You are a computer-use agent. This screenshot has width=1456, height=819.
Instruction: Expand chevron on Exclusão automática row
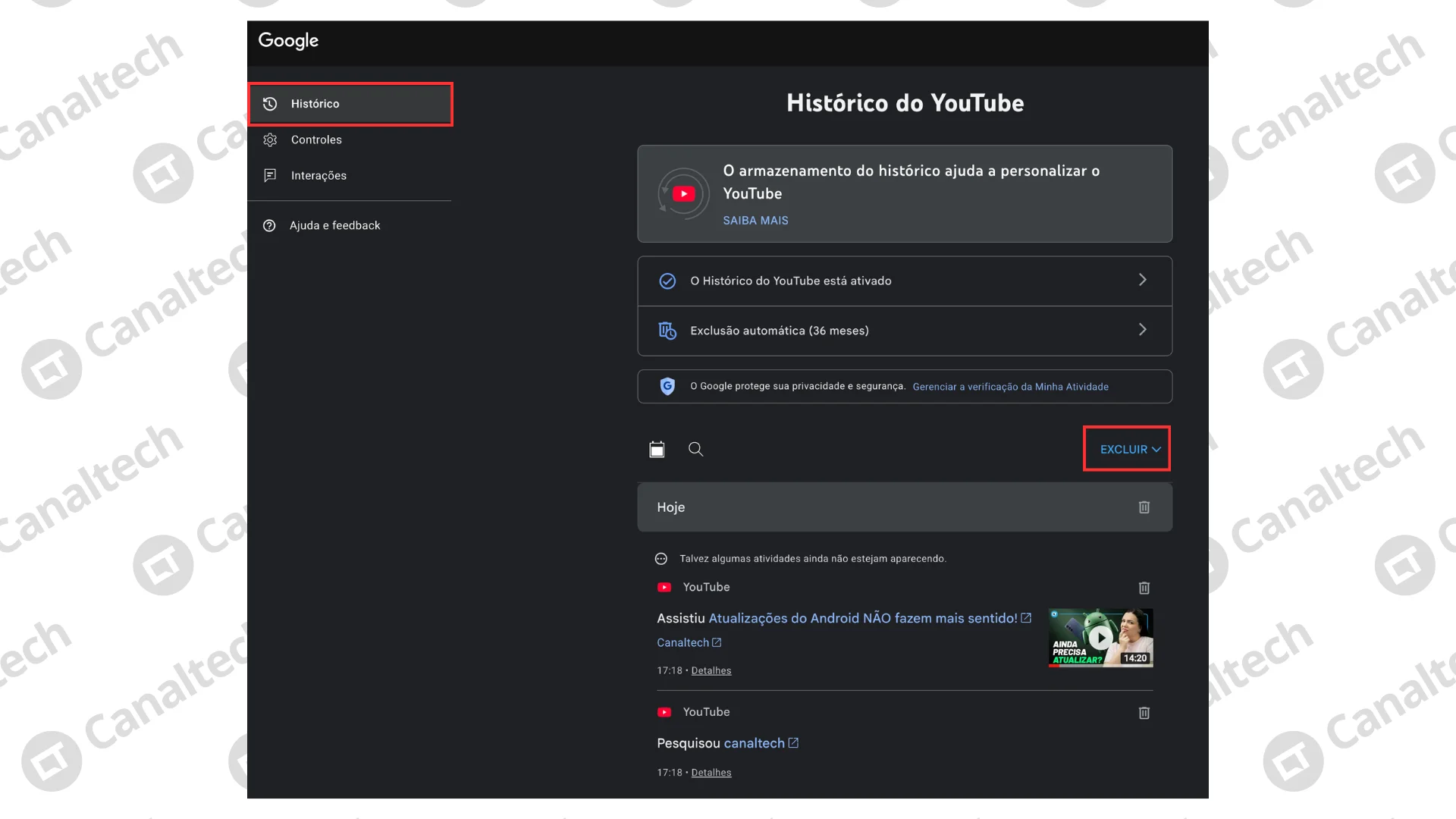1142,330
